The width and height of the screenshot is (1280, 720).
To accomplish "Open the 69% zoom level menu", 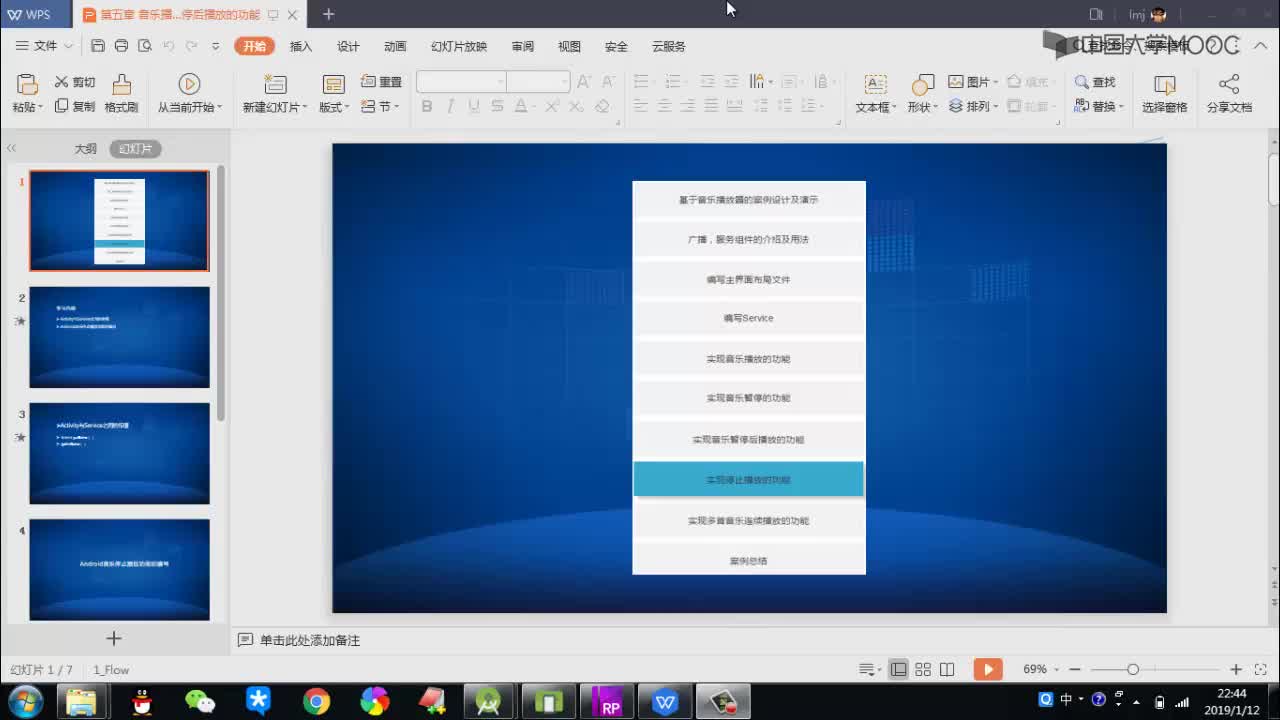I will click(1040, 669).
